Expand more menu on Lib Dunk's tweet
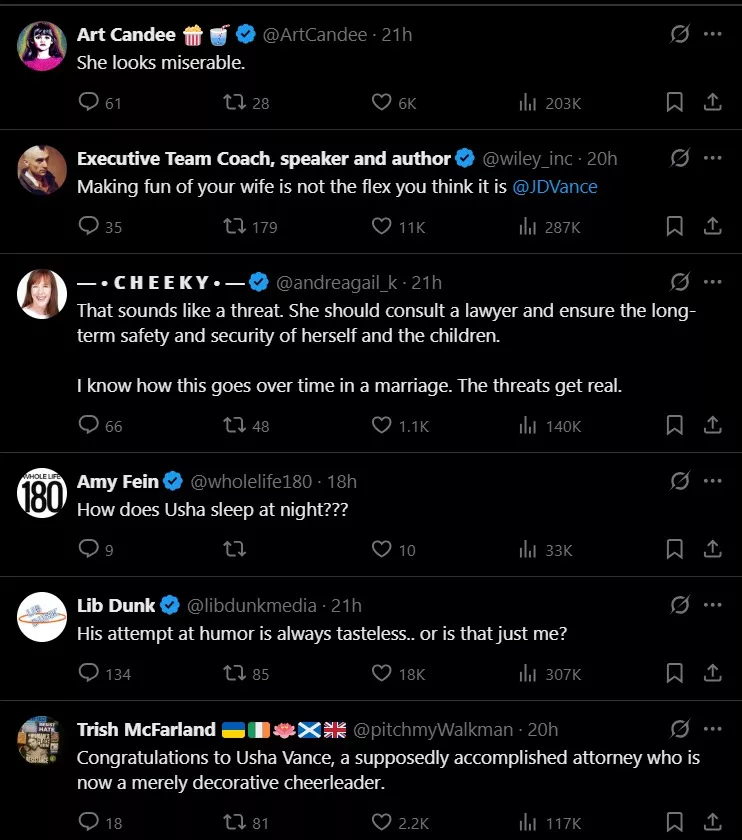The width and height of the screenshot is (742, 840). tap(712, 605)
